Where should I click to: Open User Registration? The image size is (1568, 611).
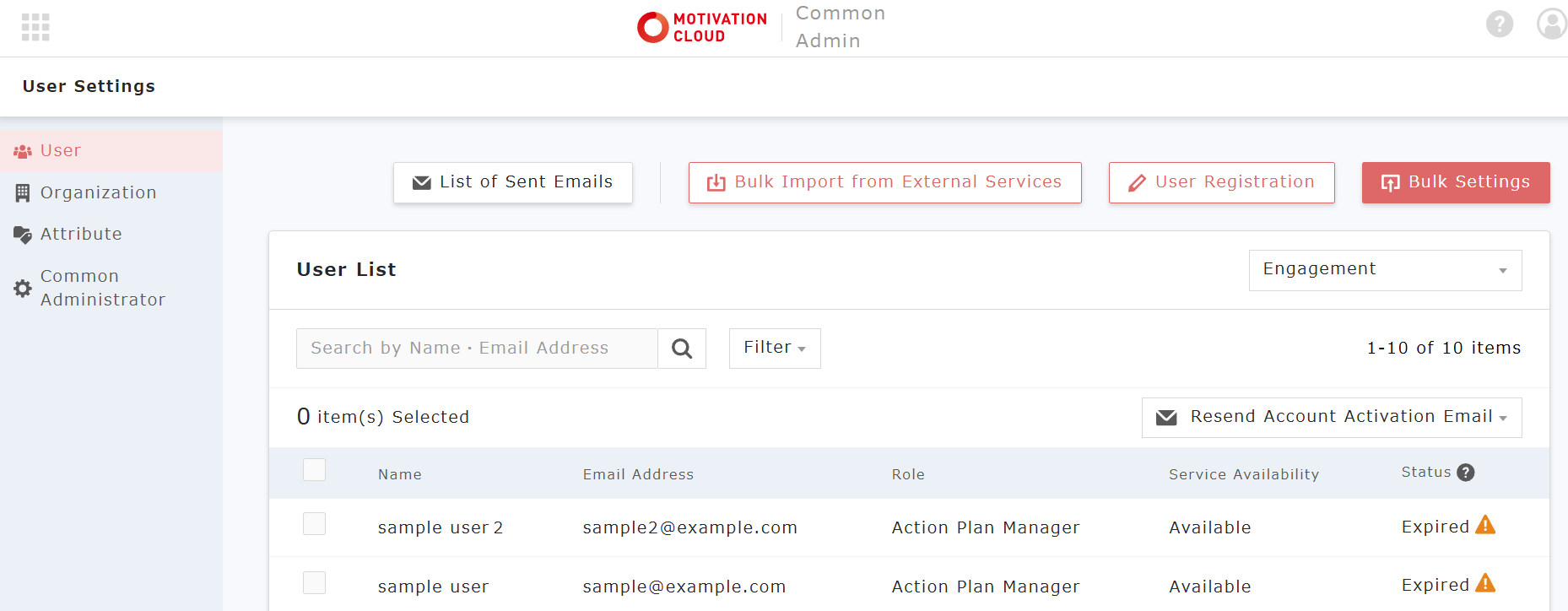coord(1221,182)
